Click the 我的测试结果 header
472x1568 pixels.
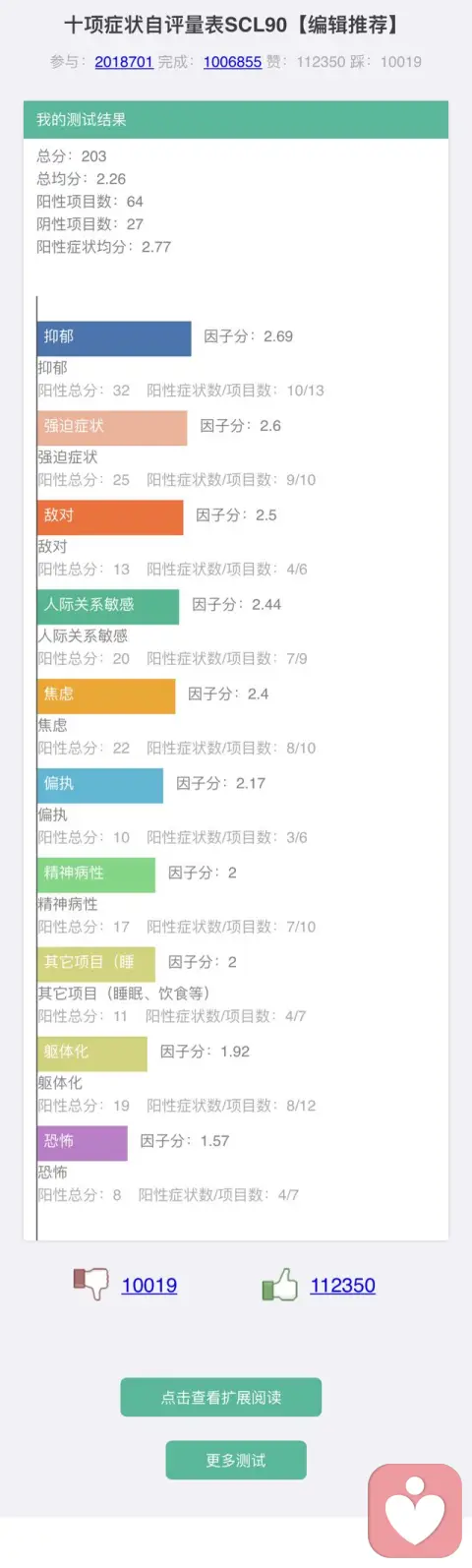coord(236,119)
